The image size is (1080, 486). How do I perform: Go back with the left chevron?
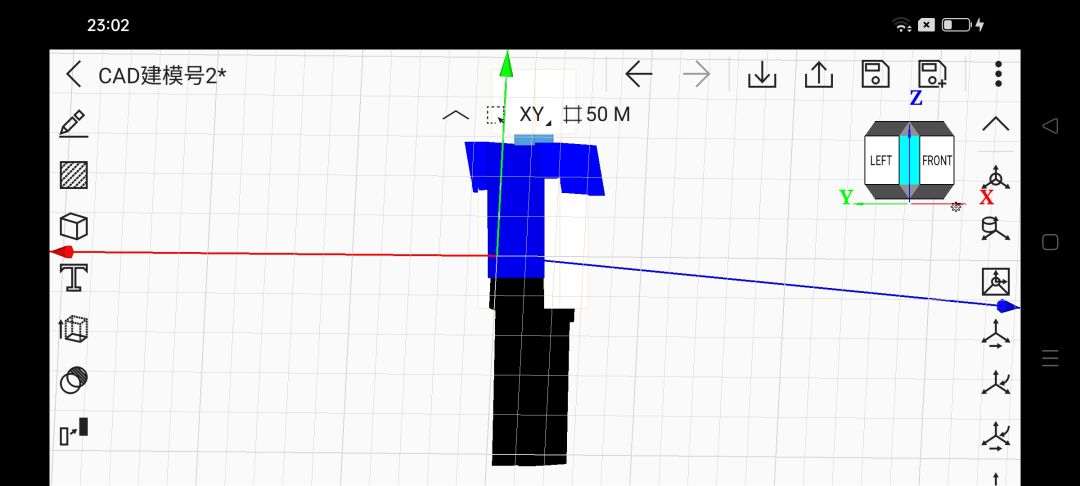coord(74,74)
